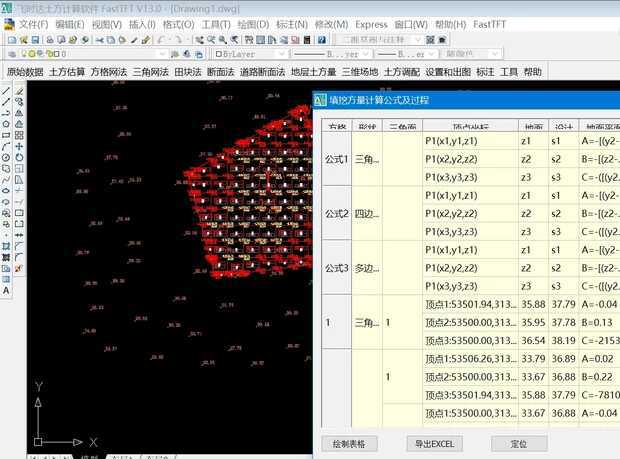Select cell 顶点1:53506.26,313...
Screen dimensions: 620x459
coord(471,359)
